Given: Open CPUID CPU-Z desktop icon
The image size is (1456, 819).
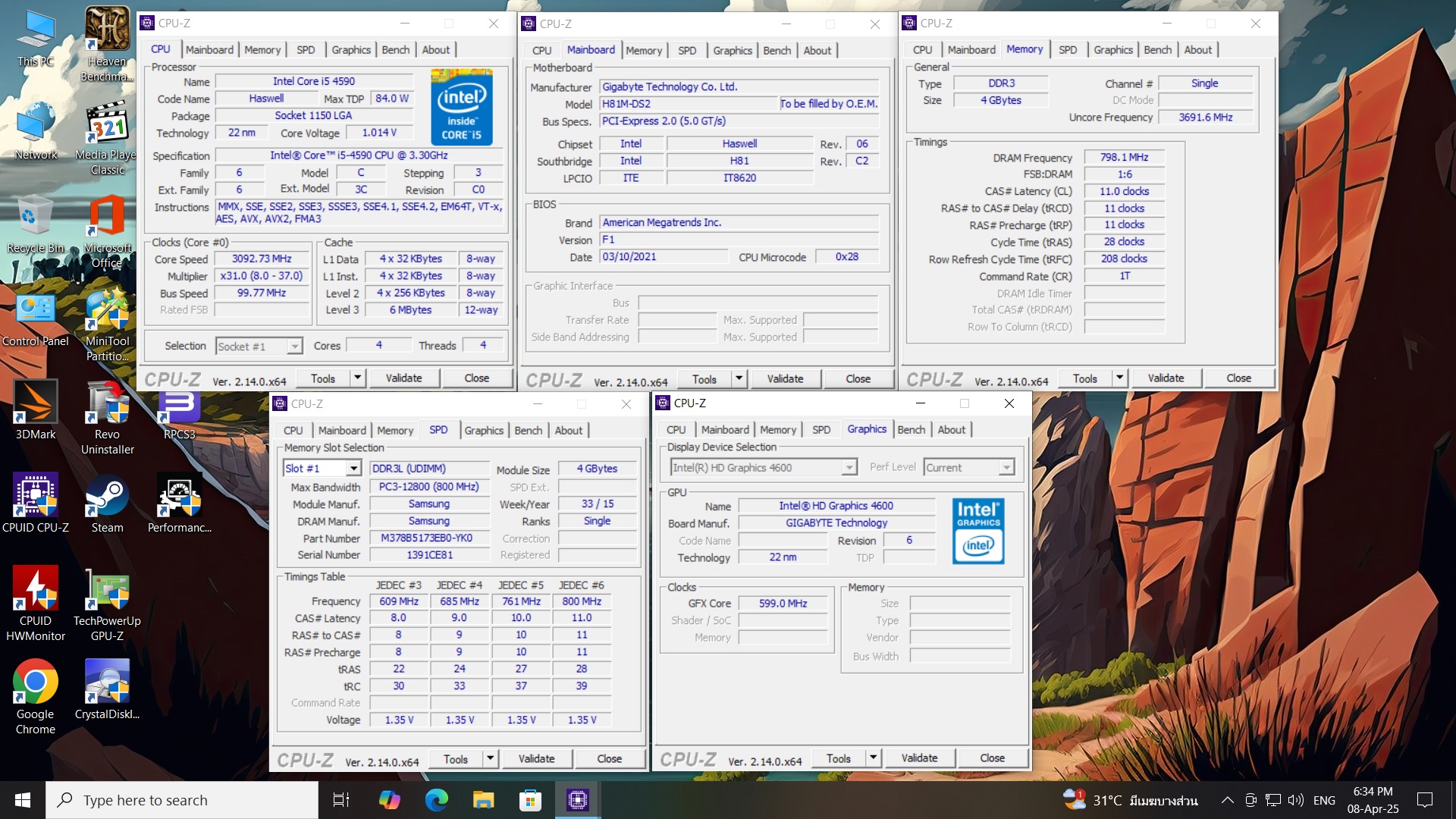Looking at the screenshot, I should tap(36, 504).
